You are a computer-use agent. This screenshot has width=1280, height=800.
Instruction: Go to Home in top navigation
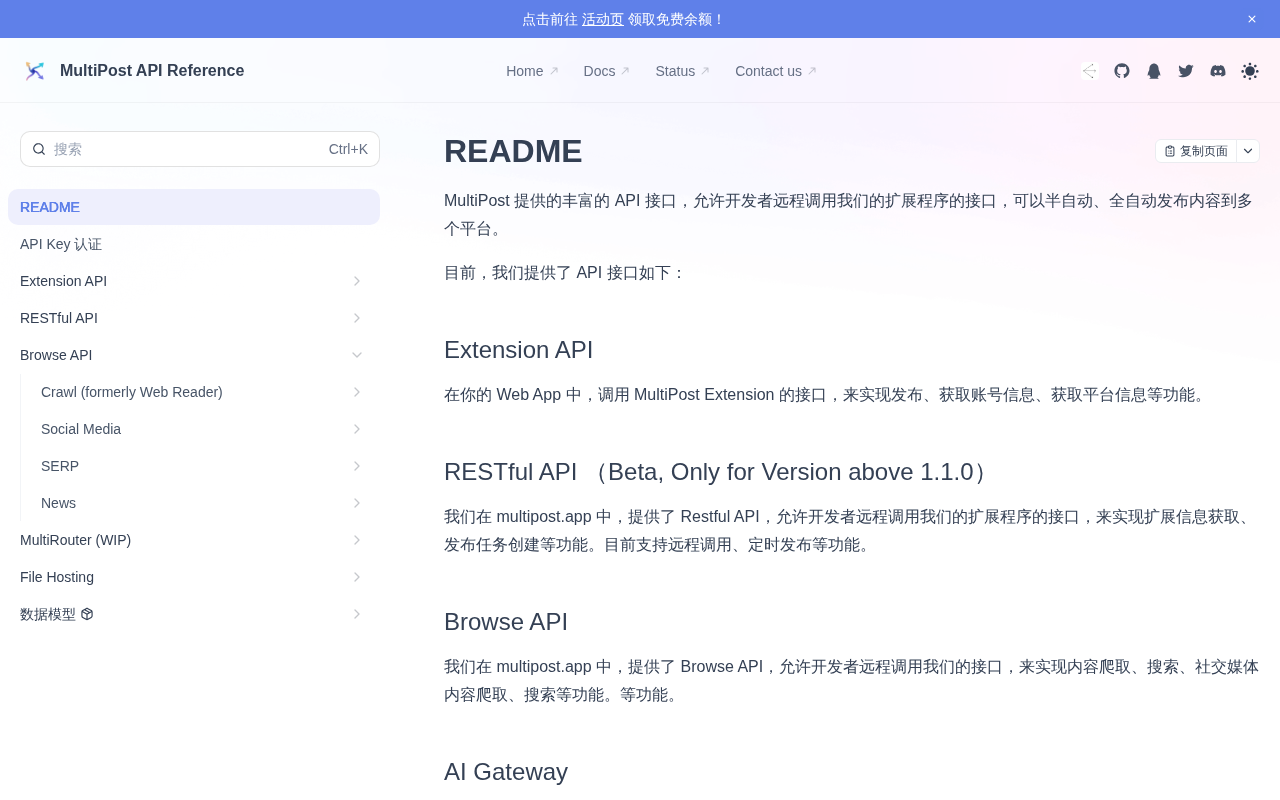click(x=532, y=71)
